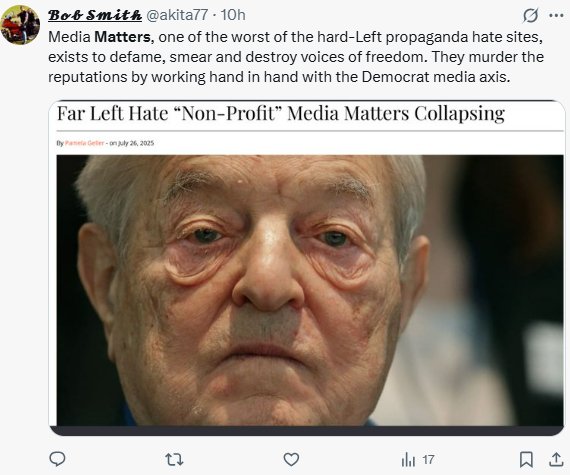
Task: Like the post with the heart icon
Action: [291, 460]
